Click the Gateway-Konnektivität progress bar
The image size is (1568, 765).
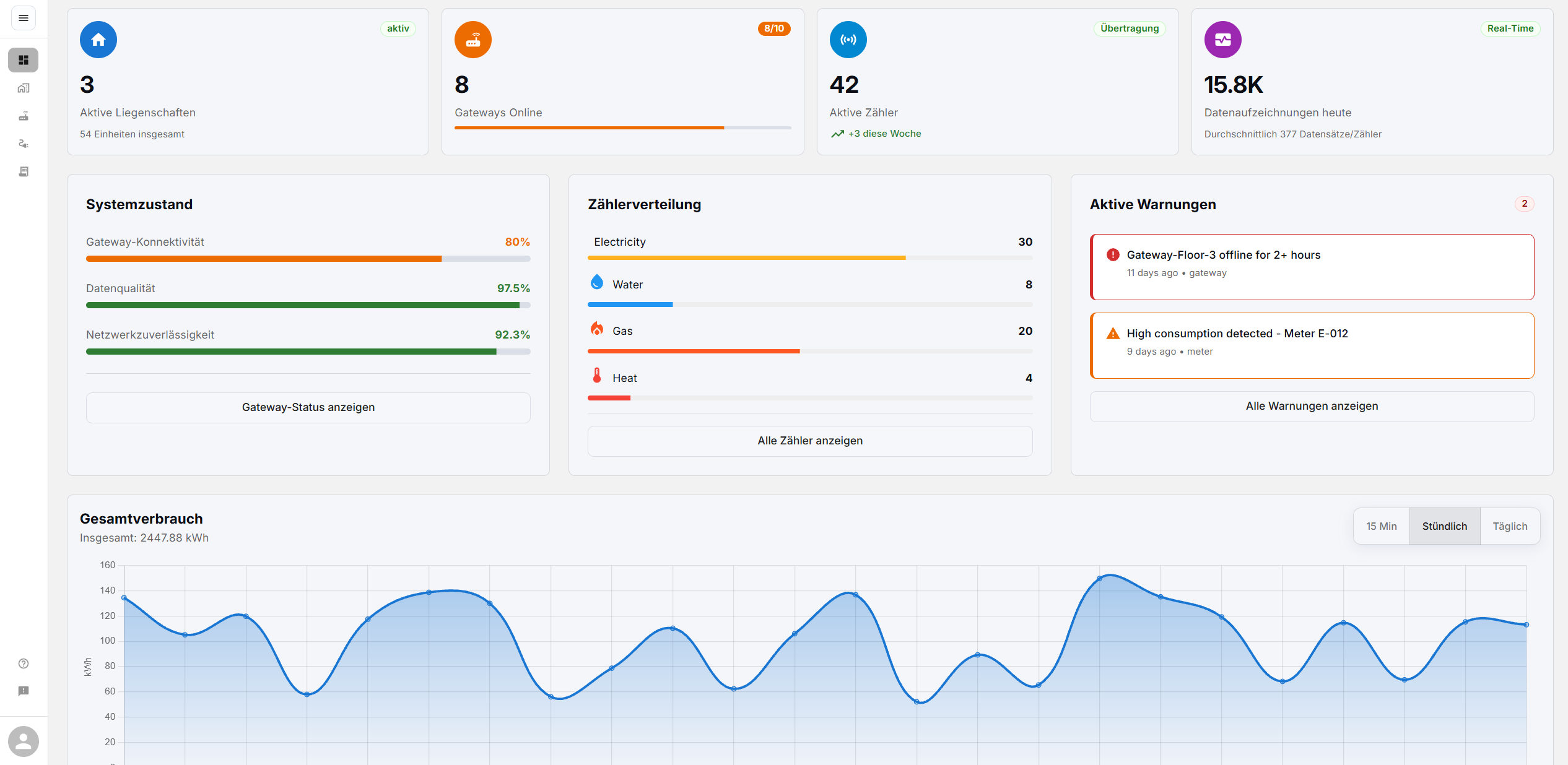(308, 259)
